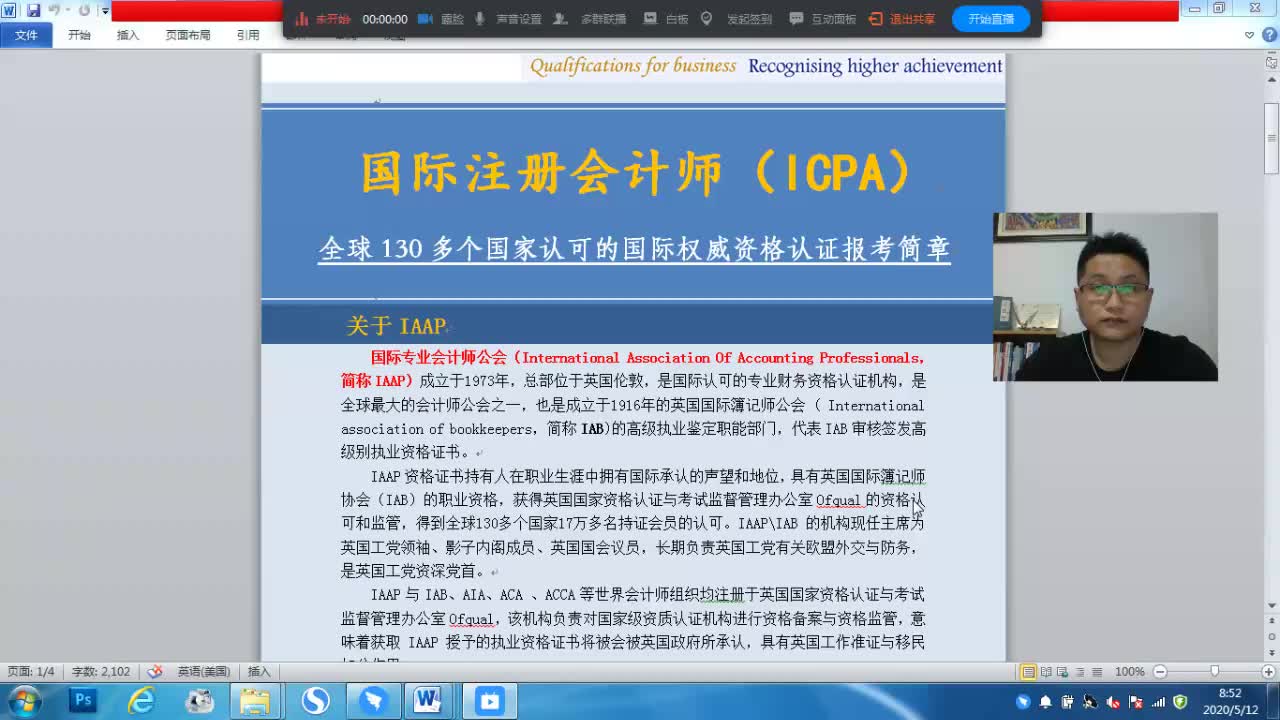The image size is (1280, 720).
Task: Click the blue 开始直播 button
Action: click(991, 19)
